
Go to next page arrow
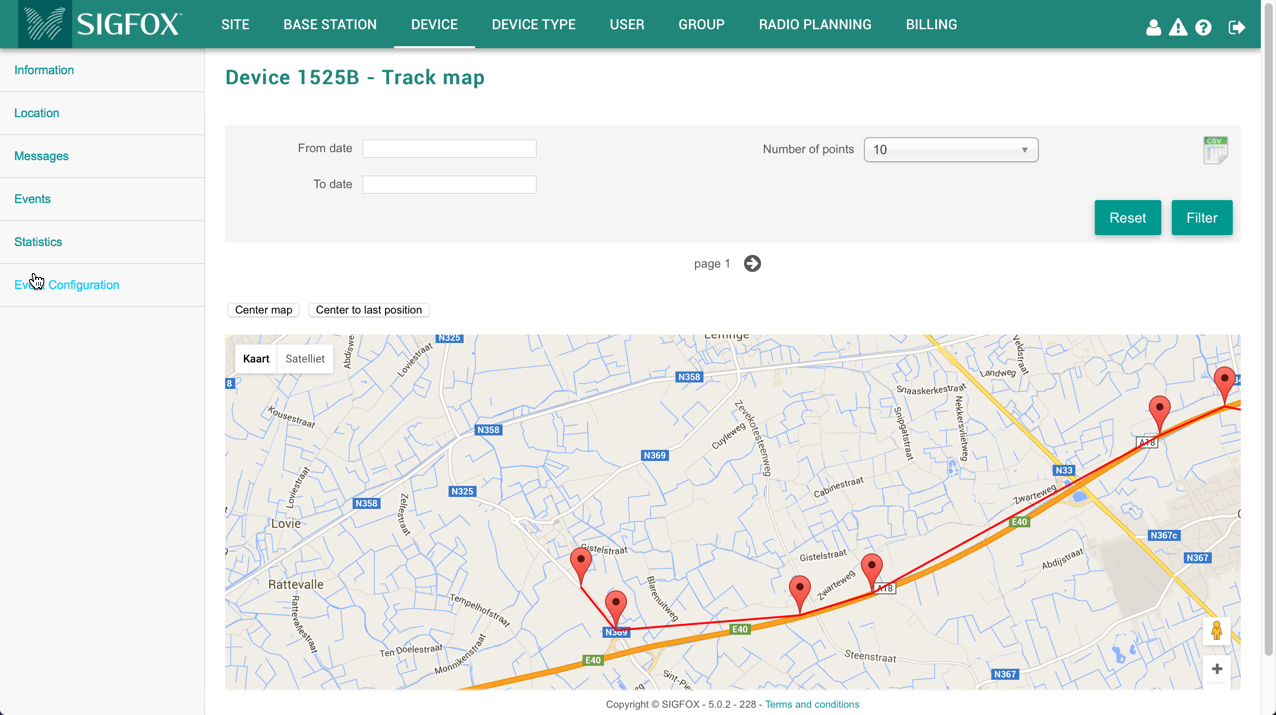[753, 264]
